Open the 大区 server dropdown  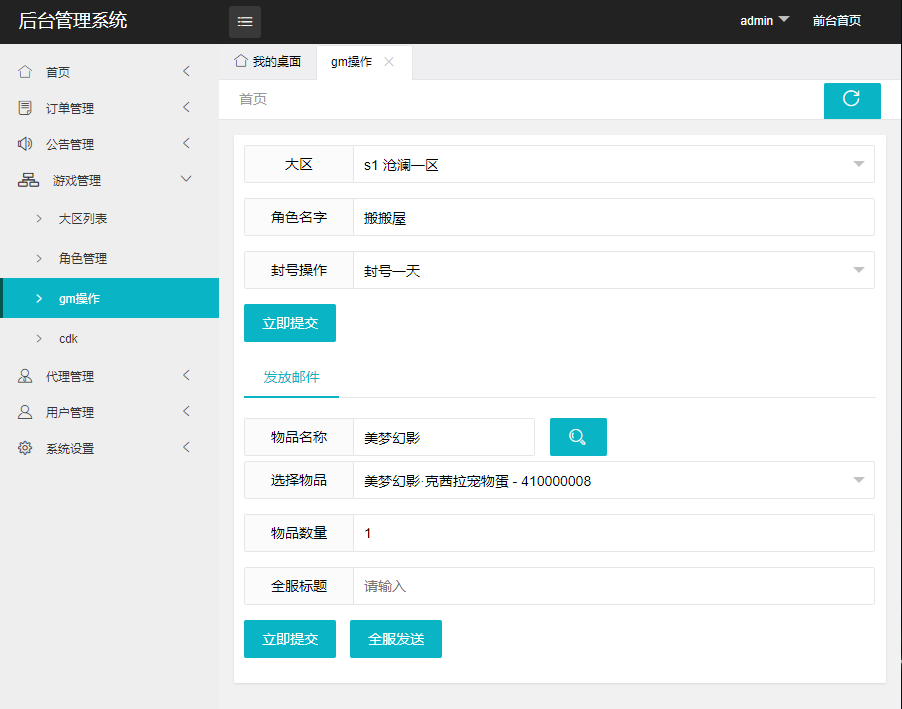(x=613, y=165)
